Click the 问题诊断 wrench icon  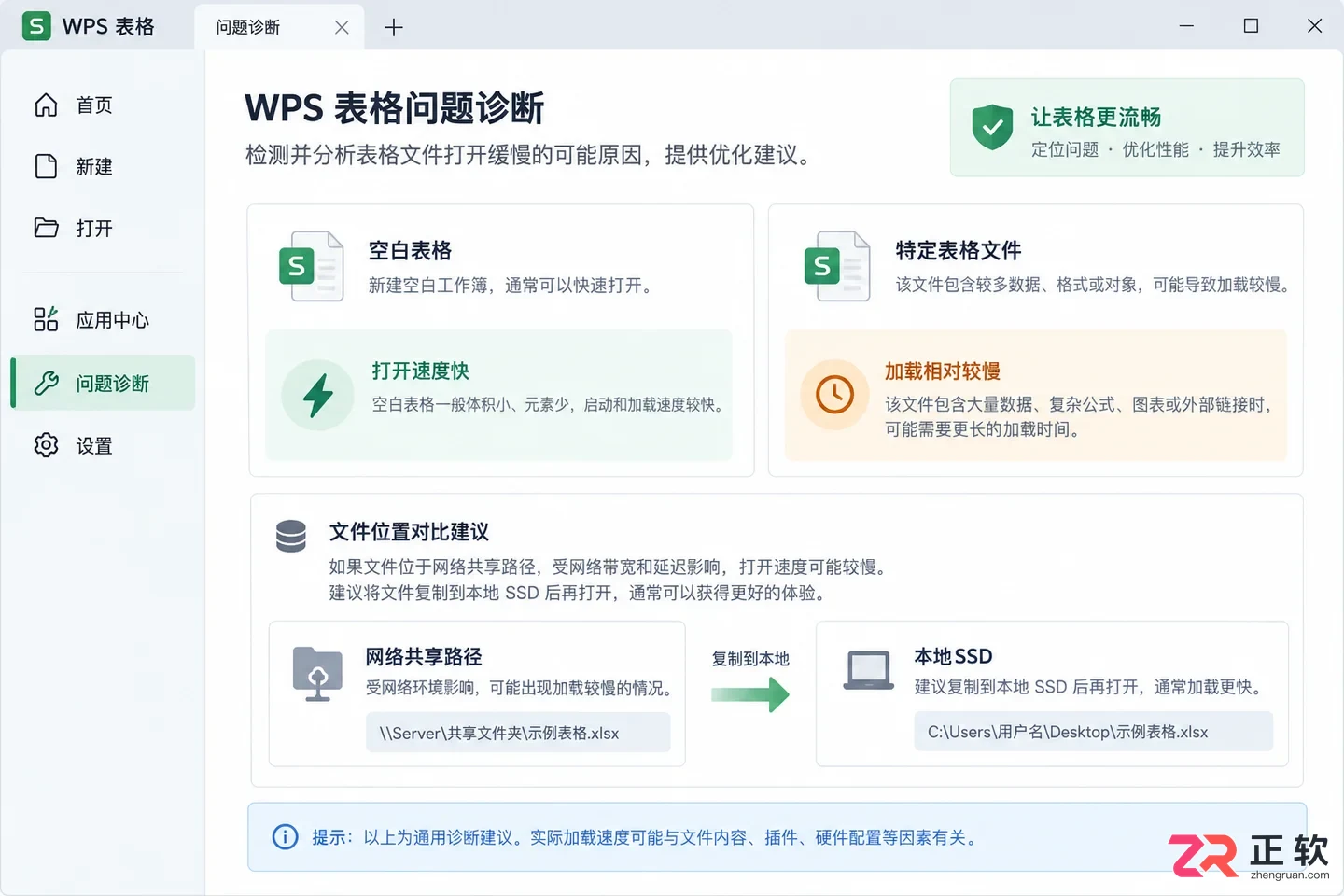click(46, 383)
